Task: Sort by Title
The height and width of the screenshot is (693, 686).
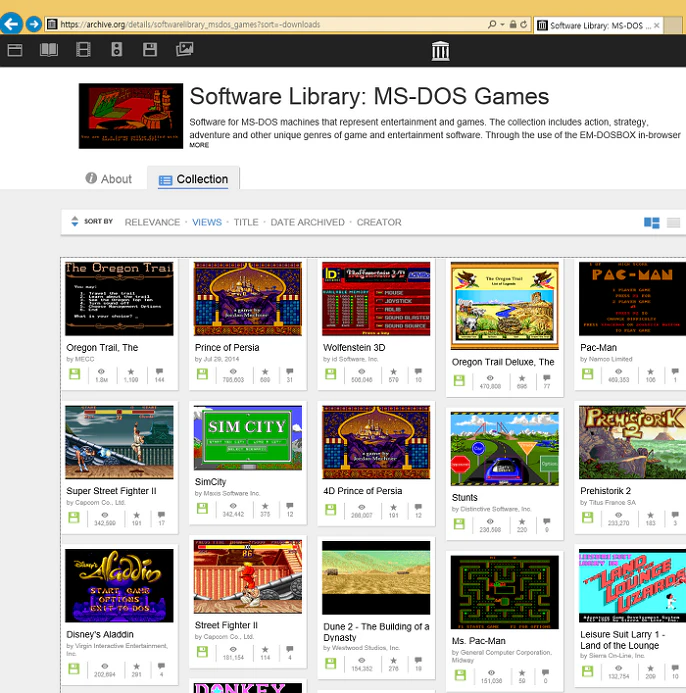Action: click(246, 222)
